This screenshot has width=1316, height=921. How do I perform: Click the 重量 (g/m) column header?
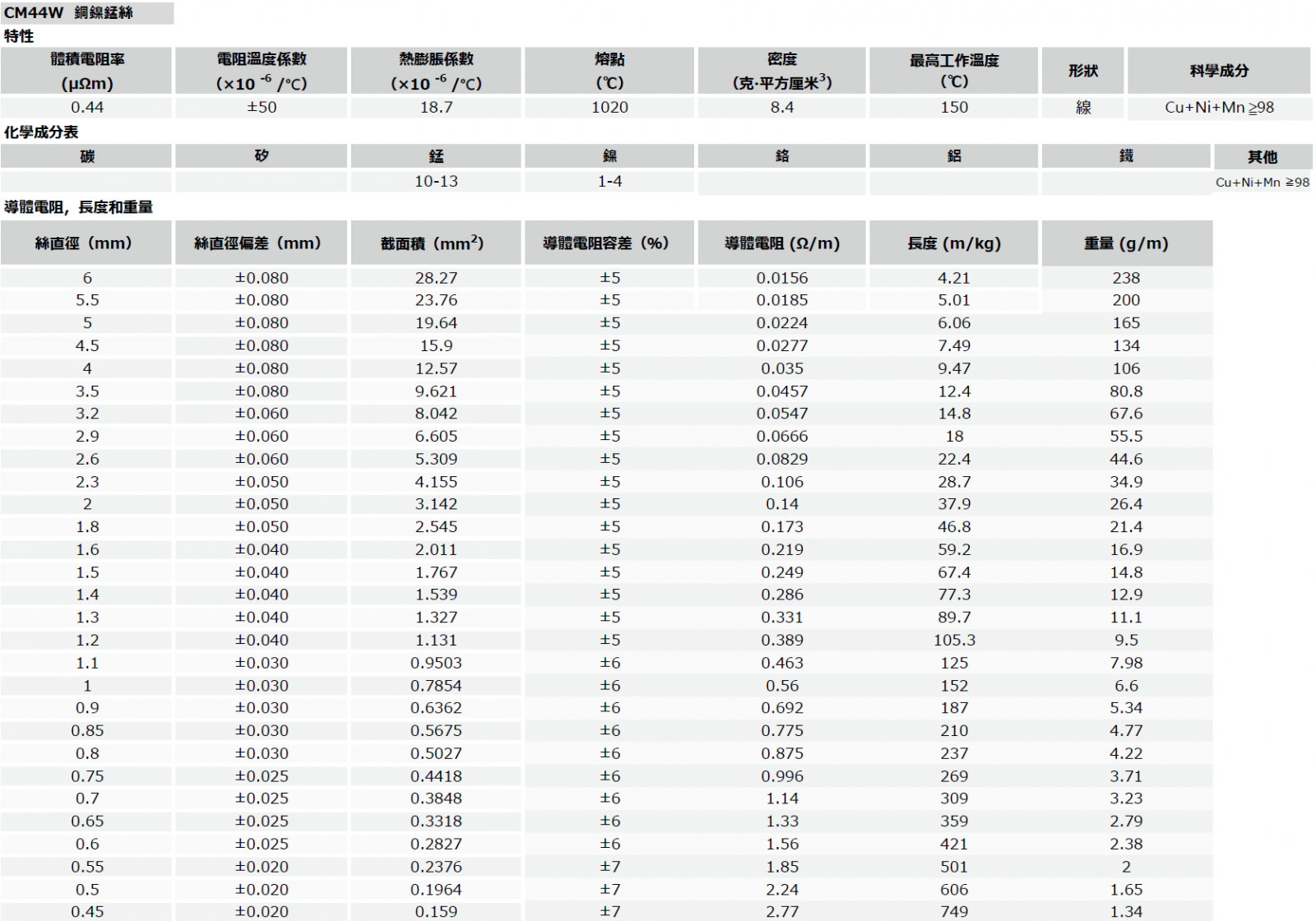(1126, 243)
